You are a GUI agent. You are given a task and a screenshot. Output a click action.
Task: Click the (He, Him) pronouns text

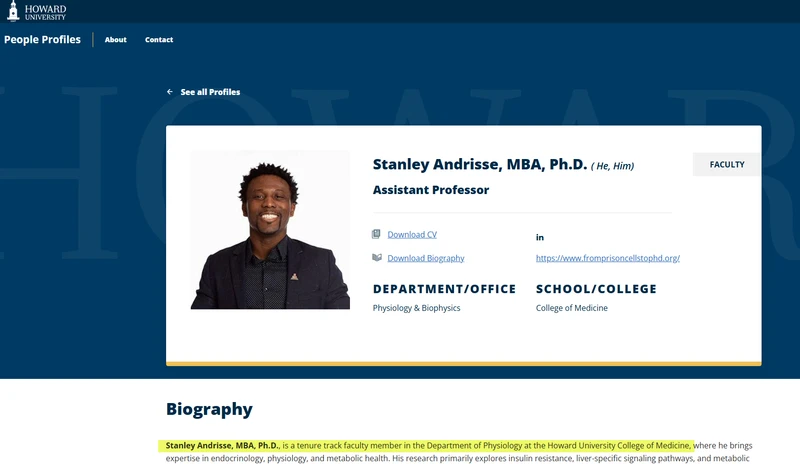point(612,166)
